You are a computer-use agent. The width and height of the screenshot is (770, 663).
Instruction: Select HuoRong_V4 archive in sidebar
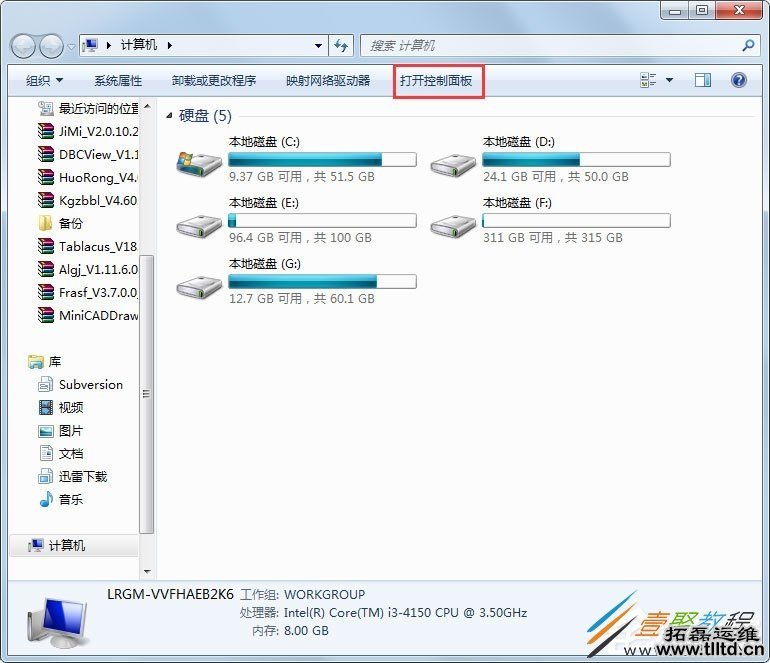(x=88, y=177)
